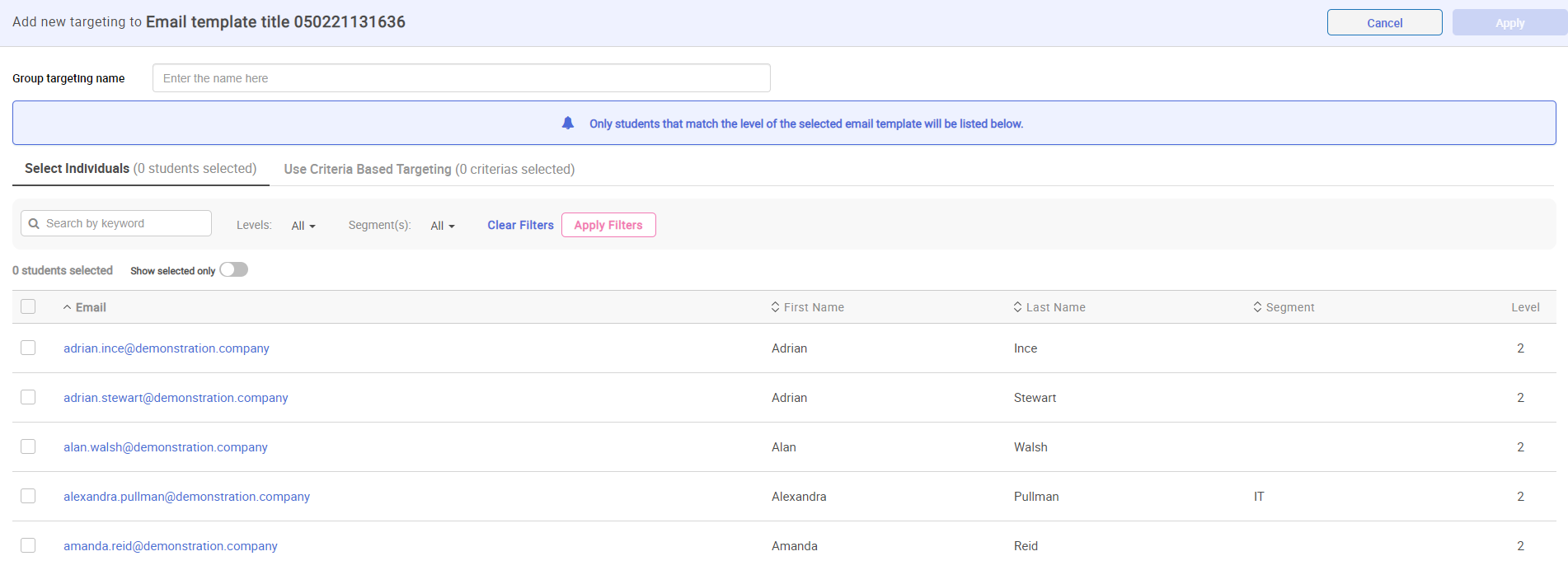
Task: Select checkbox for adrian.ince row
Action: pos(28,348)
